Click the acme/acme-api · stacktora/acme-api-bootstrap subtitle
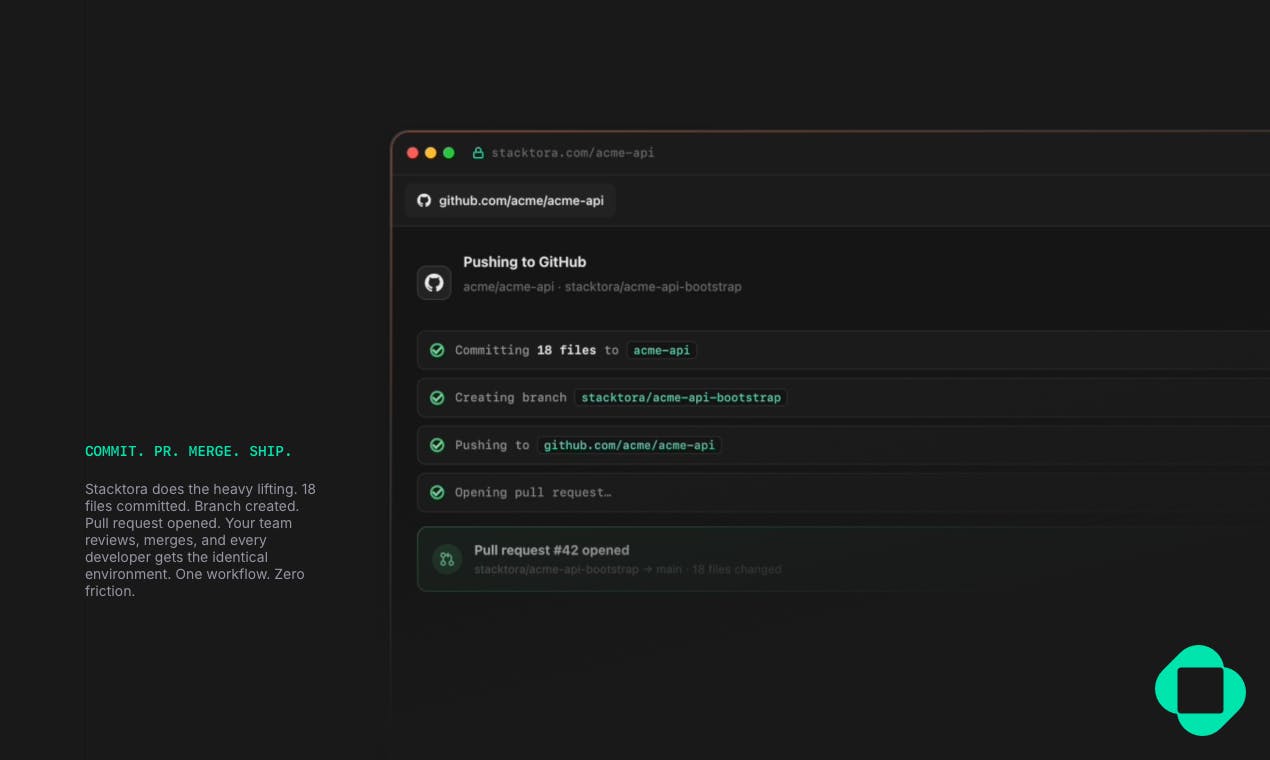 602,287
